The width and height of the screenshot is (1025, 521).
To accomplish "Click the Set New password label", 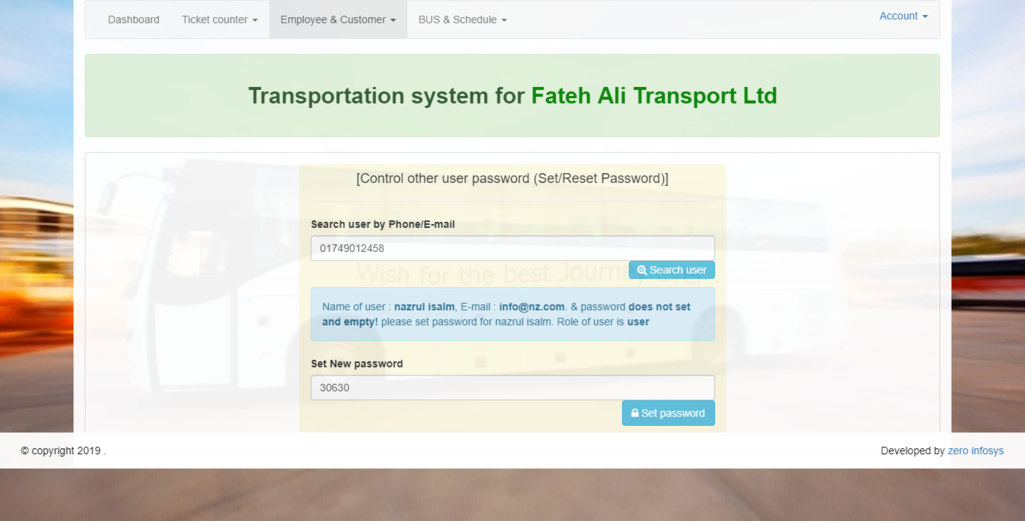I will click(x=356, y=364).
